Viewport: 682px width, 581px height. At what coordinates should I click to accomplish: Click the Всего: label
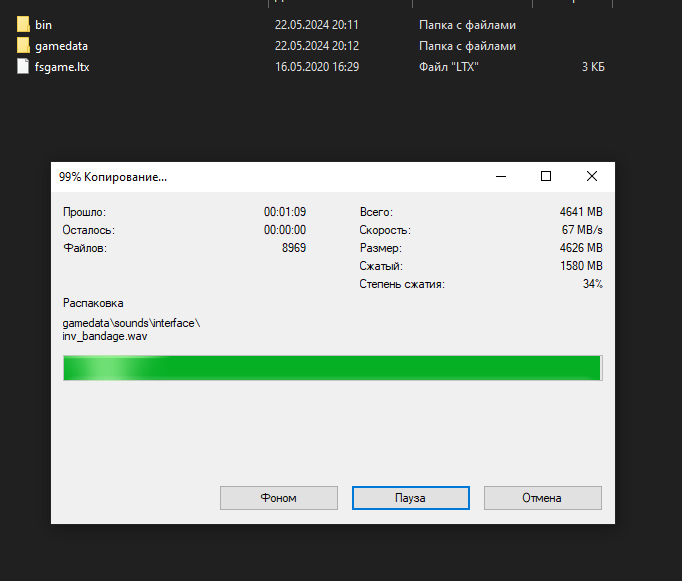(376, 212)
